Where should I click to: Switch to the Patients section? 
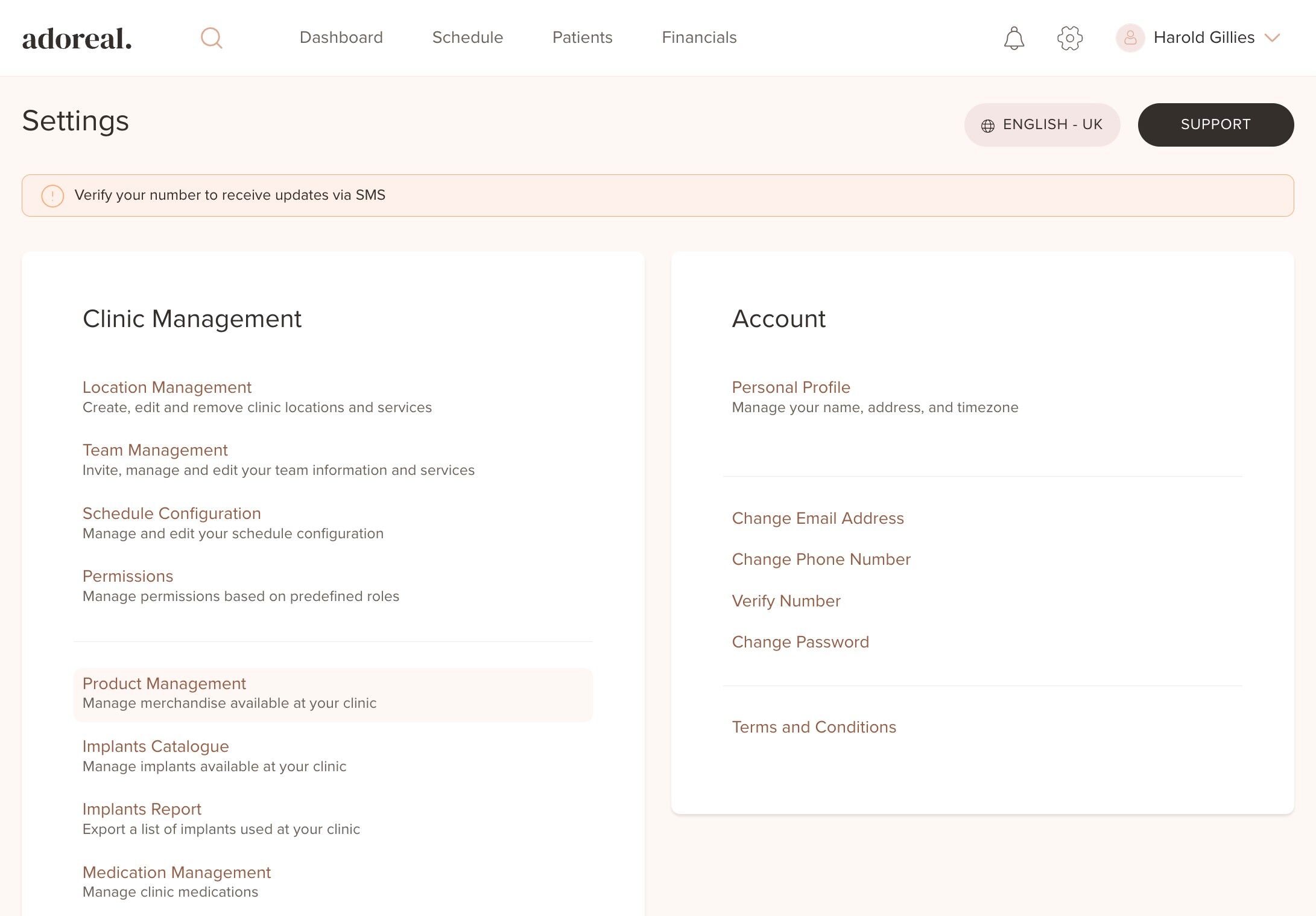(x=582, y=37)
